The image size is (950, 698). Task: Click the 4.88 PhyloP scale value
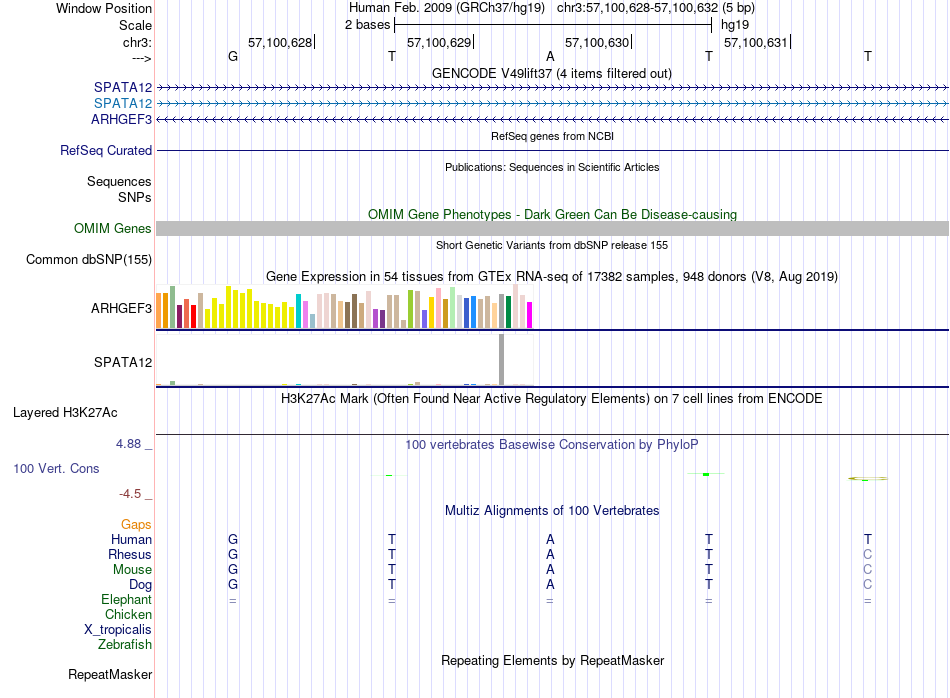pos(128,444)
